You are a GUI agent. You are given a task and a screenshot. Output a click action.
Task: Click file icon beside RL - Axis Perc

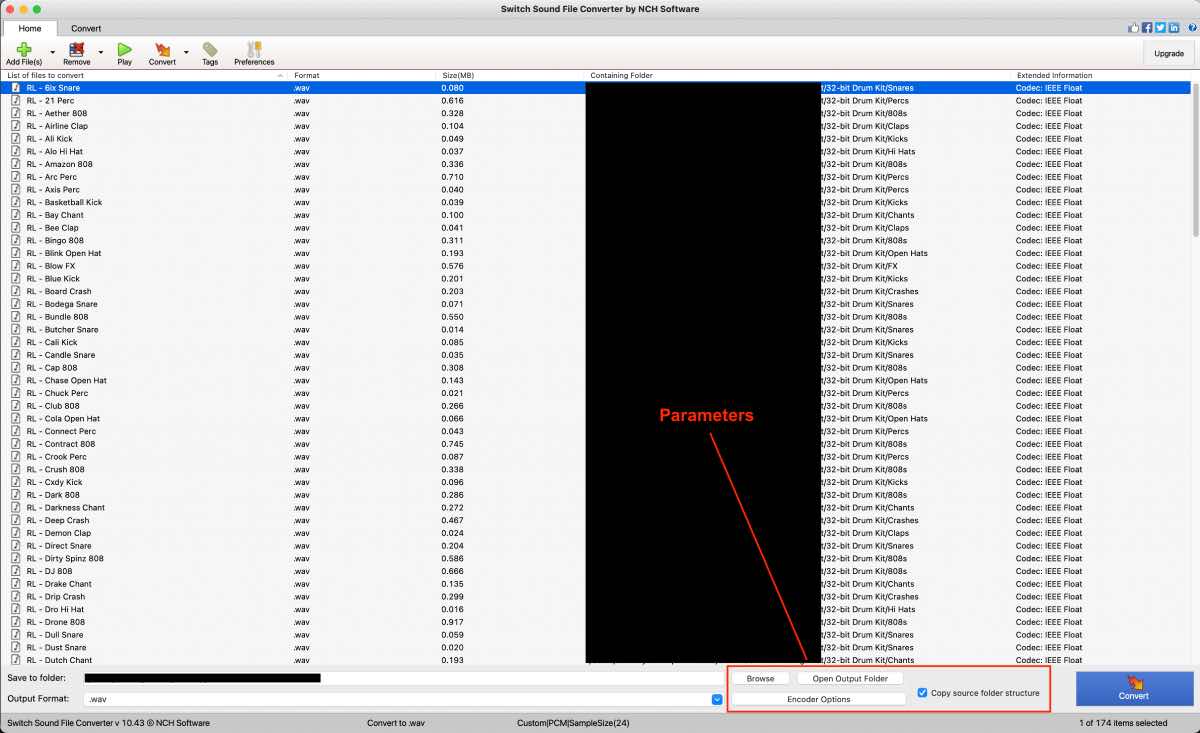tap(15, 189)
